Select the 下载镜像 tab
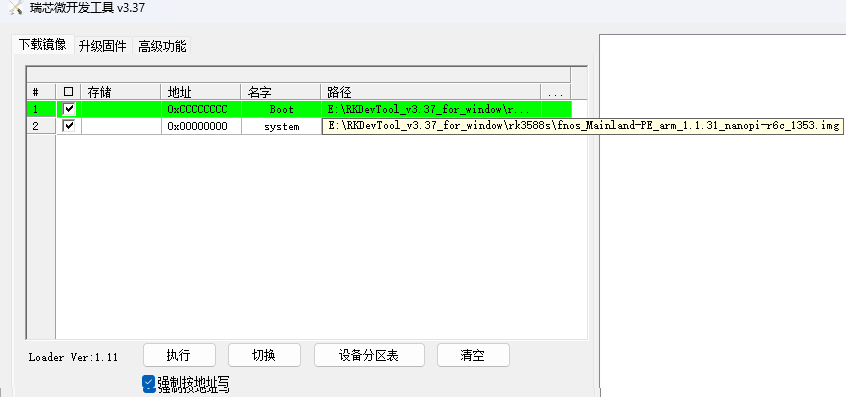 pos(43,45)
